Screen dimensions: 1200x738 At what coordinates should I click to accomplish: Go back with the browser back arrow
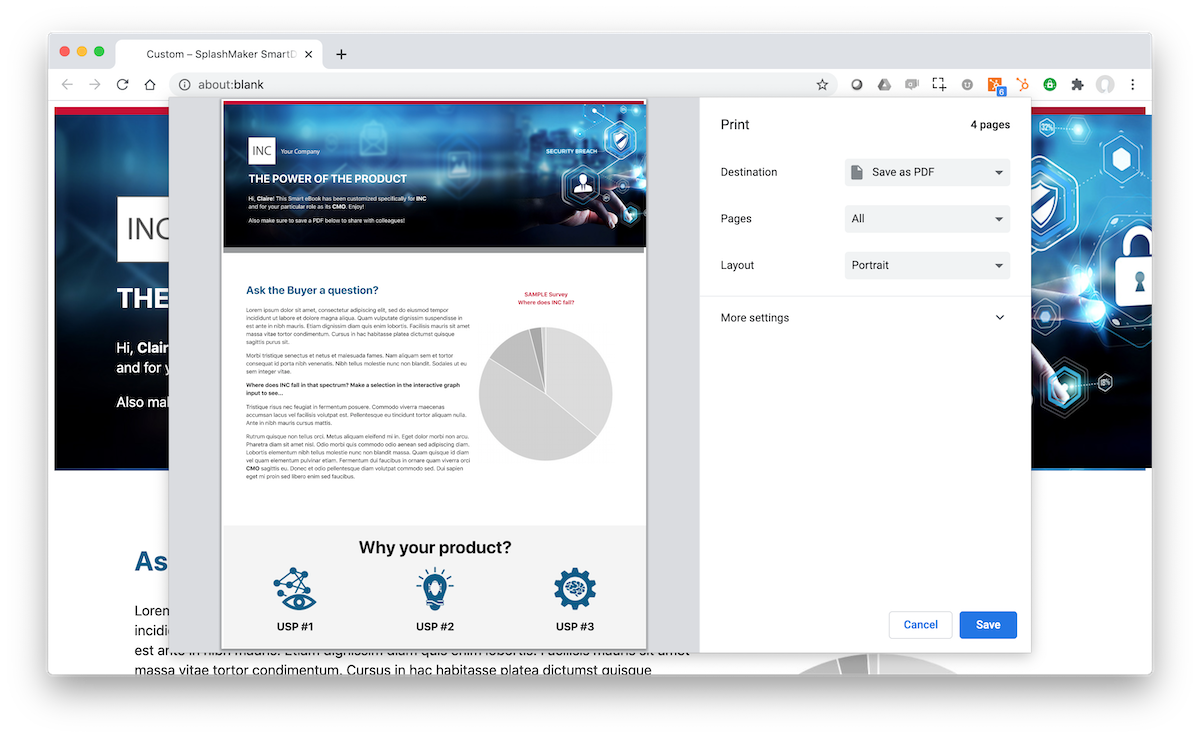[67, 85]
